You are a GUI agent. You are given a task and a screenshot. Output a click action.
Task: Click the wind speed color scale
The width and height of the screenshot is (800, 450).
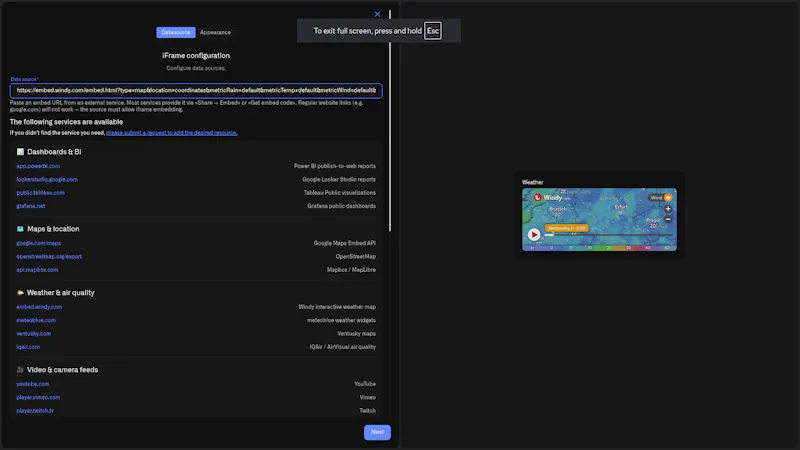[599, 247]
